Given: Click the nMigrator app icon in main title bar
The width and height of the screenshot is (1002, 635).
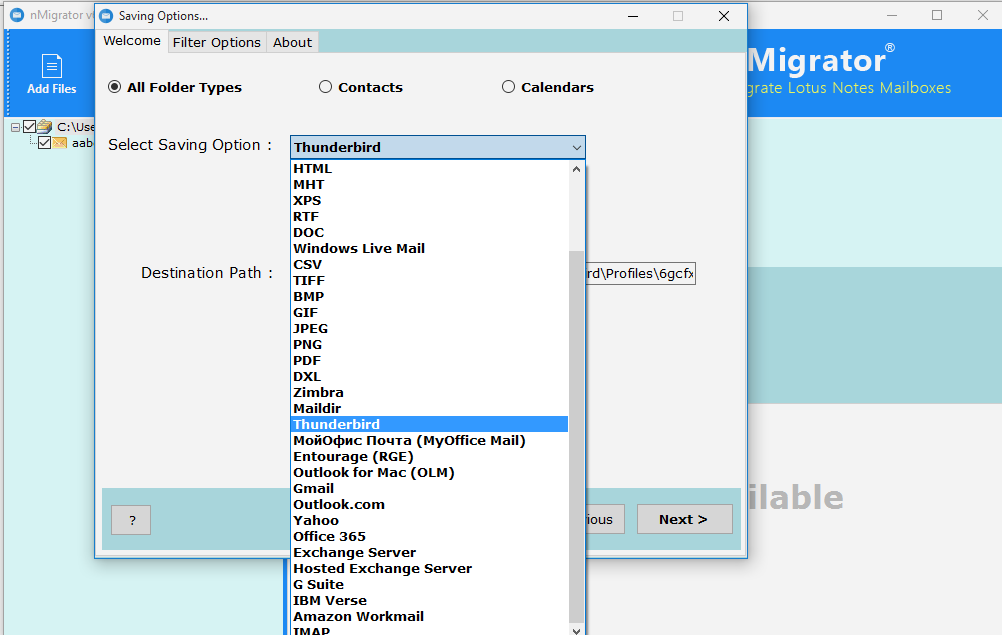Looking at the screenshot, I should click(x=17, y=15).
